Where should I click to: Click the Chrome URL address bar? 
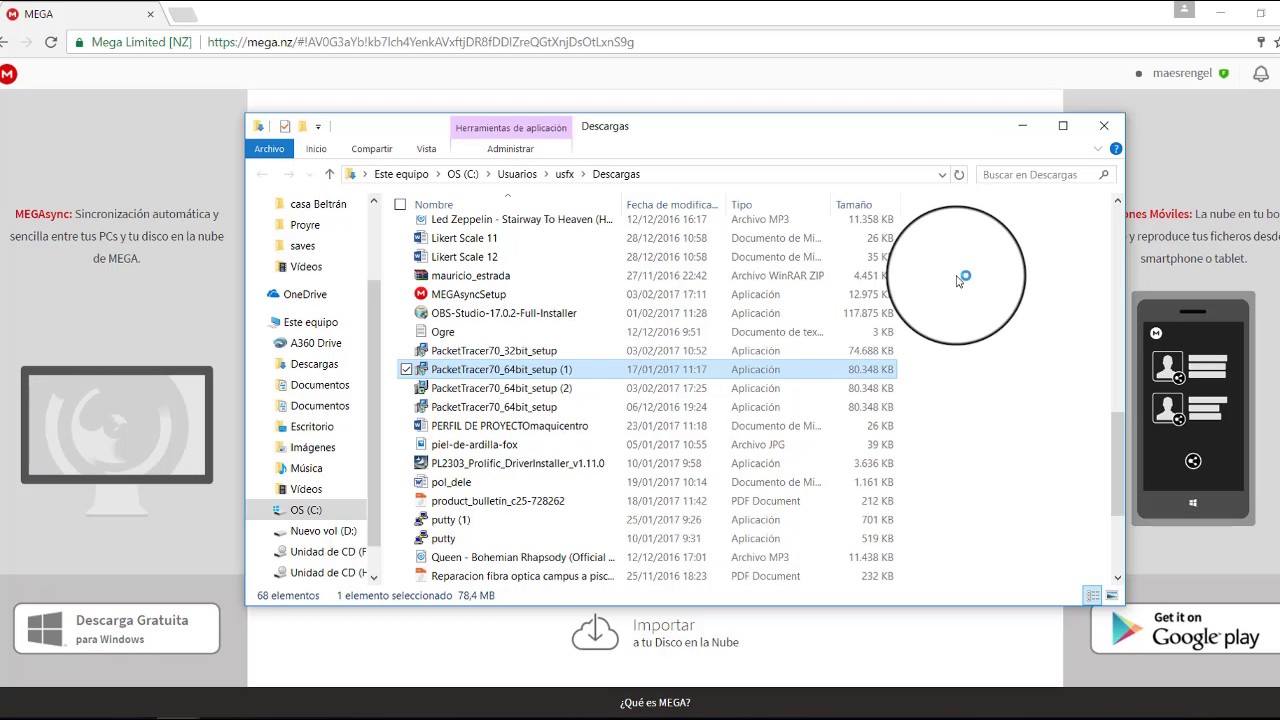point(660,42)
